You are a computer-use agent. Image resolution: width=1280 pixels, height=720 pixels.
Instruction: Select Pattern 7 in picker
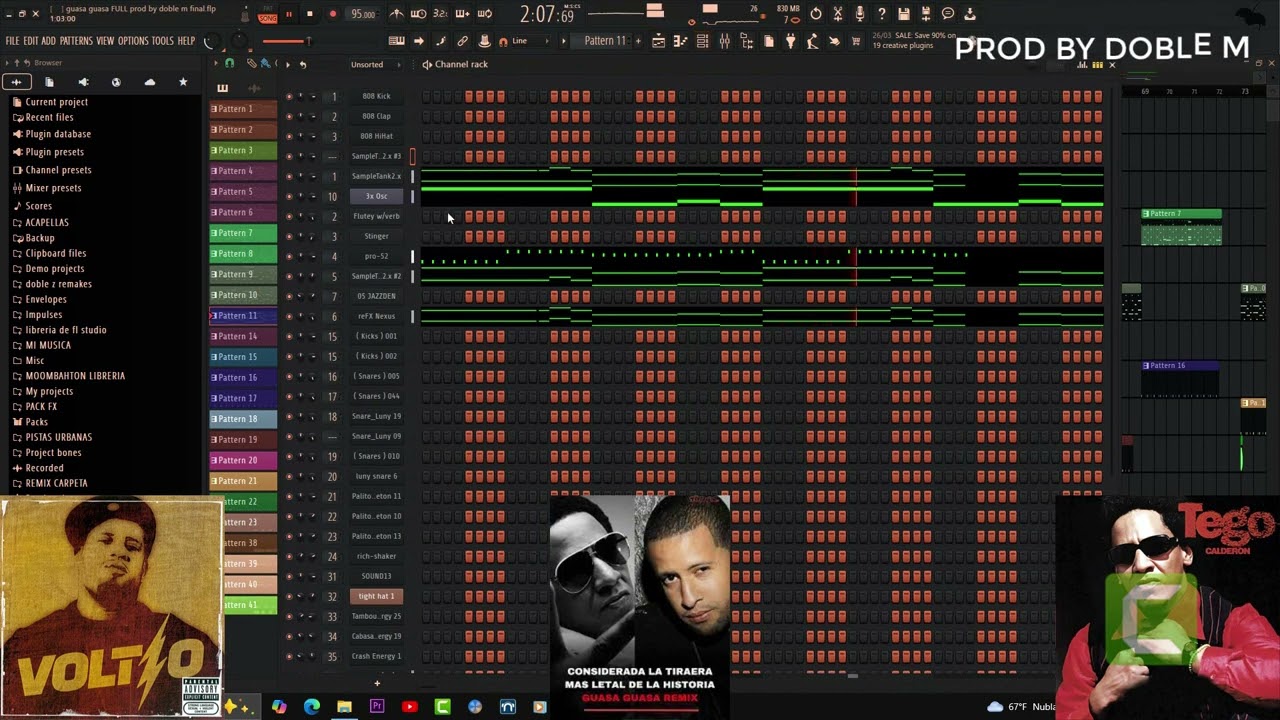tap(243, 233)
